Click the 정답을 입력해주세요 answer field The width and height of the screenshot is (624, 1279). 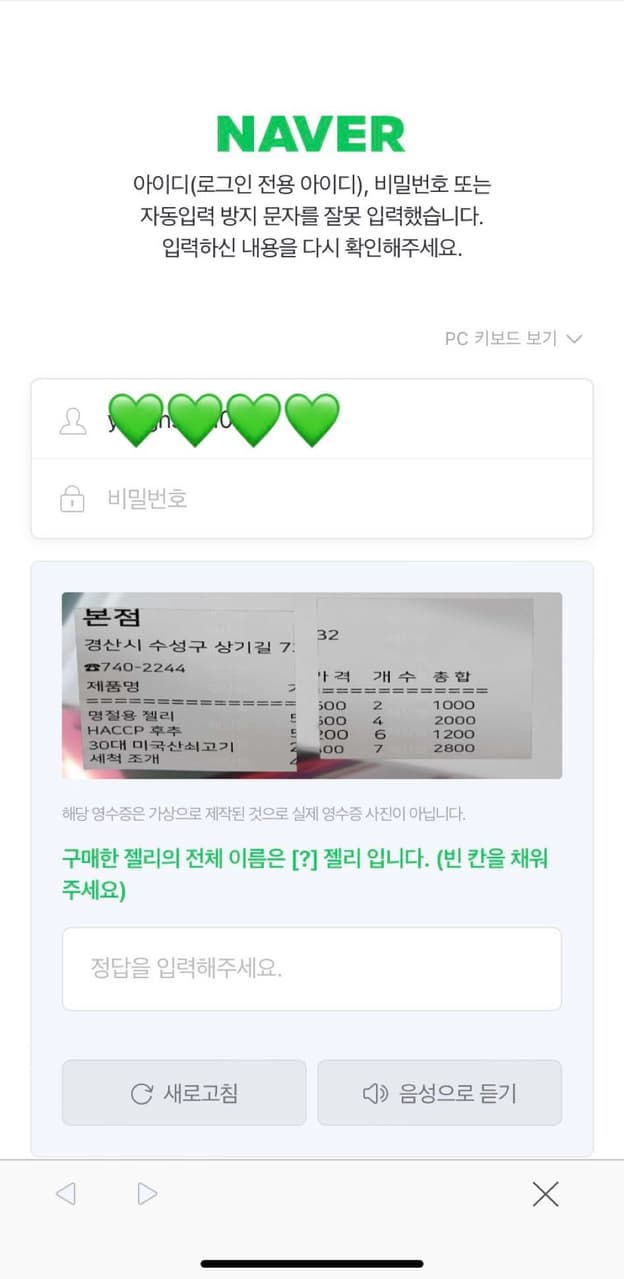[x=311, y=968]
